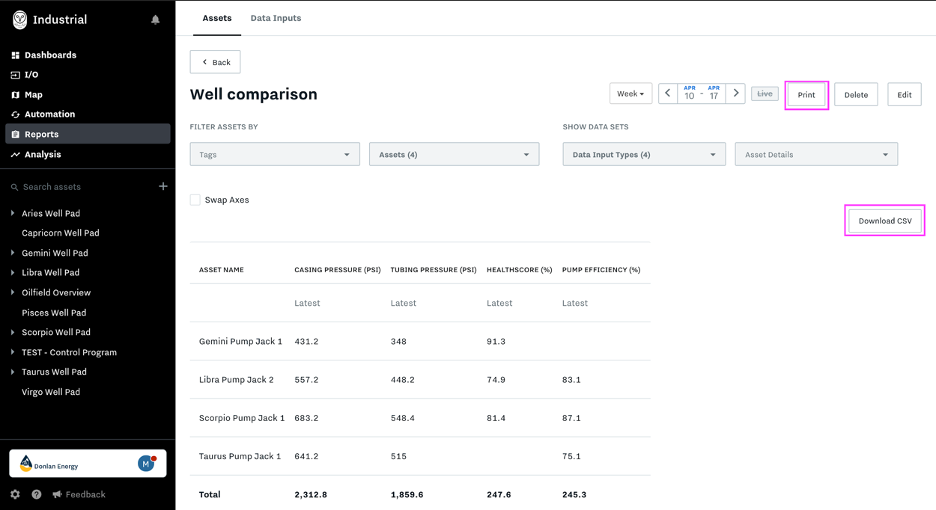Viewport: 936px width, 510px height.
Task: Open the Asset Details dropdown
Action: [x=816, y=154]
